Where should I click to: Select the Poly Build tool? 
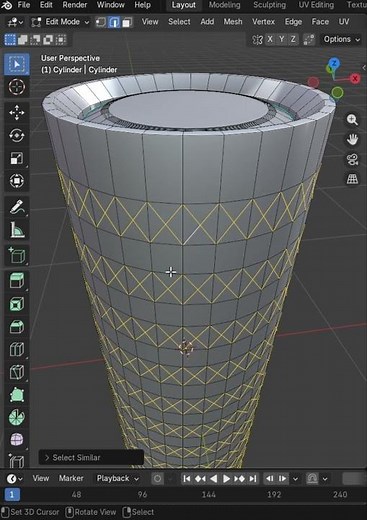[x=17, y=395]
